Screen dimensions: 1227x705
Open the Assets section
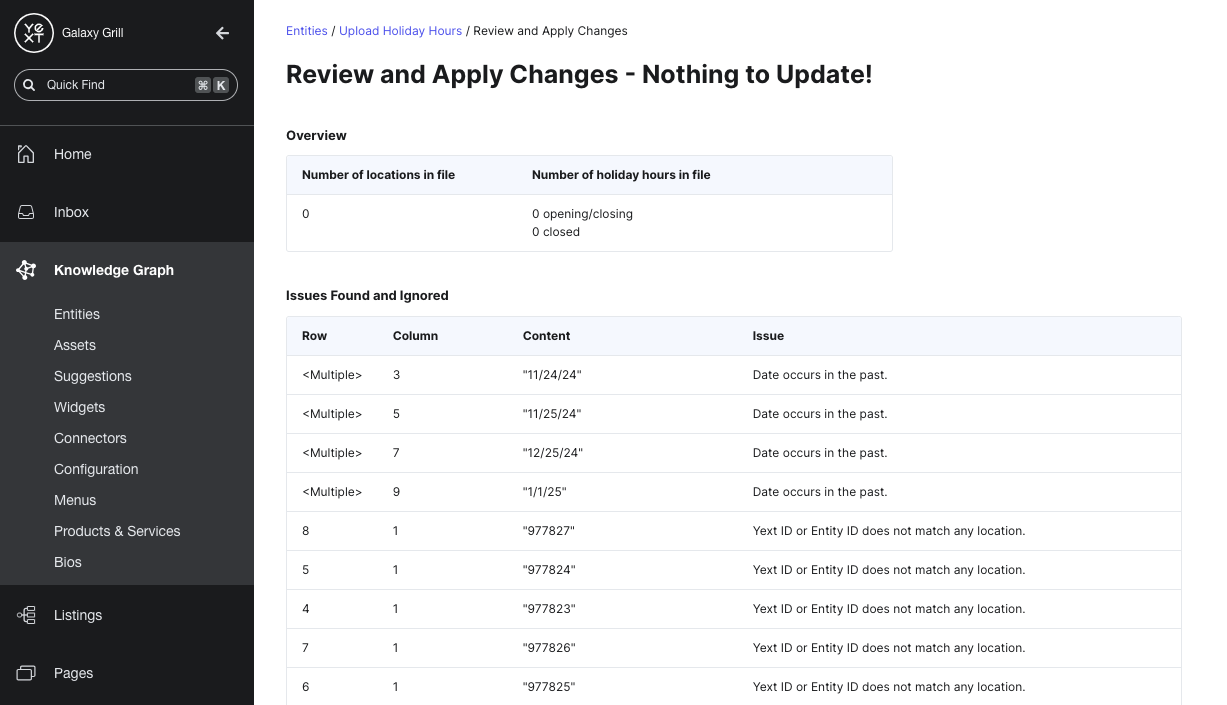(74, 345)
